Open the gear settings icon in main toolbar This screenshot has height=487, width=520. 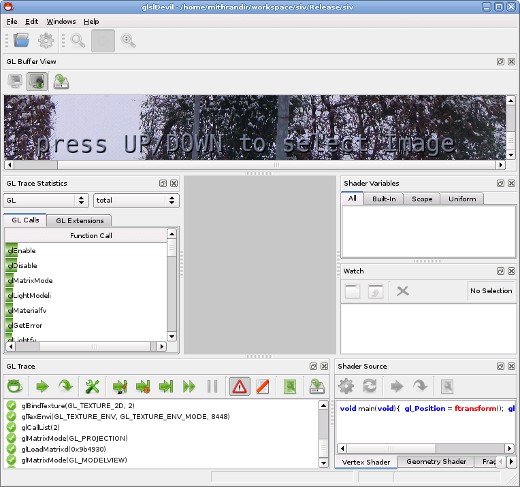46,40
